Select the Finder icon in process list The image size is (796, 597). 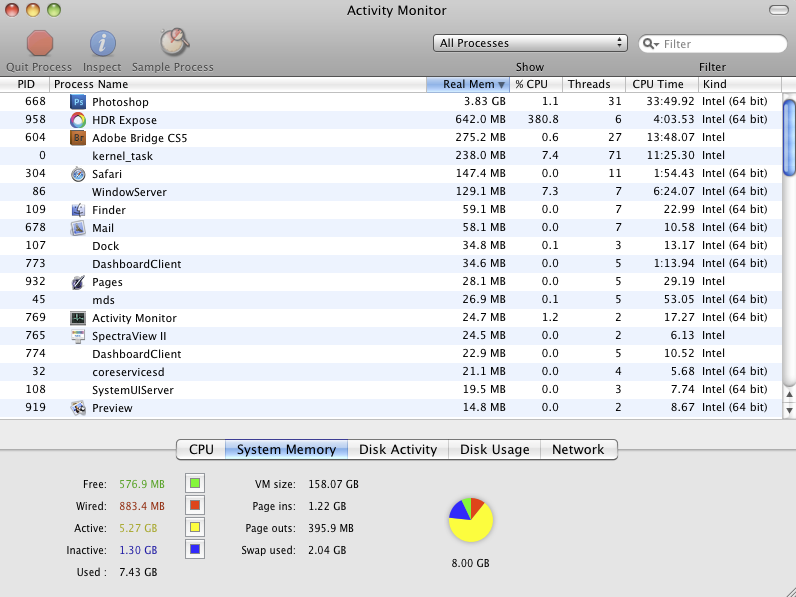(x=78, y=210)
